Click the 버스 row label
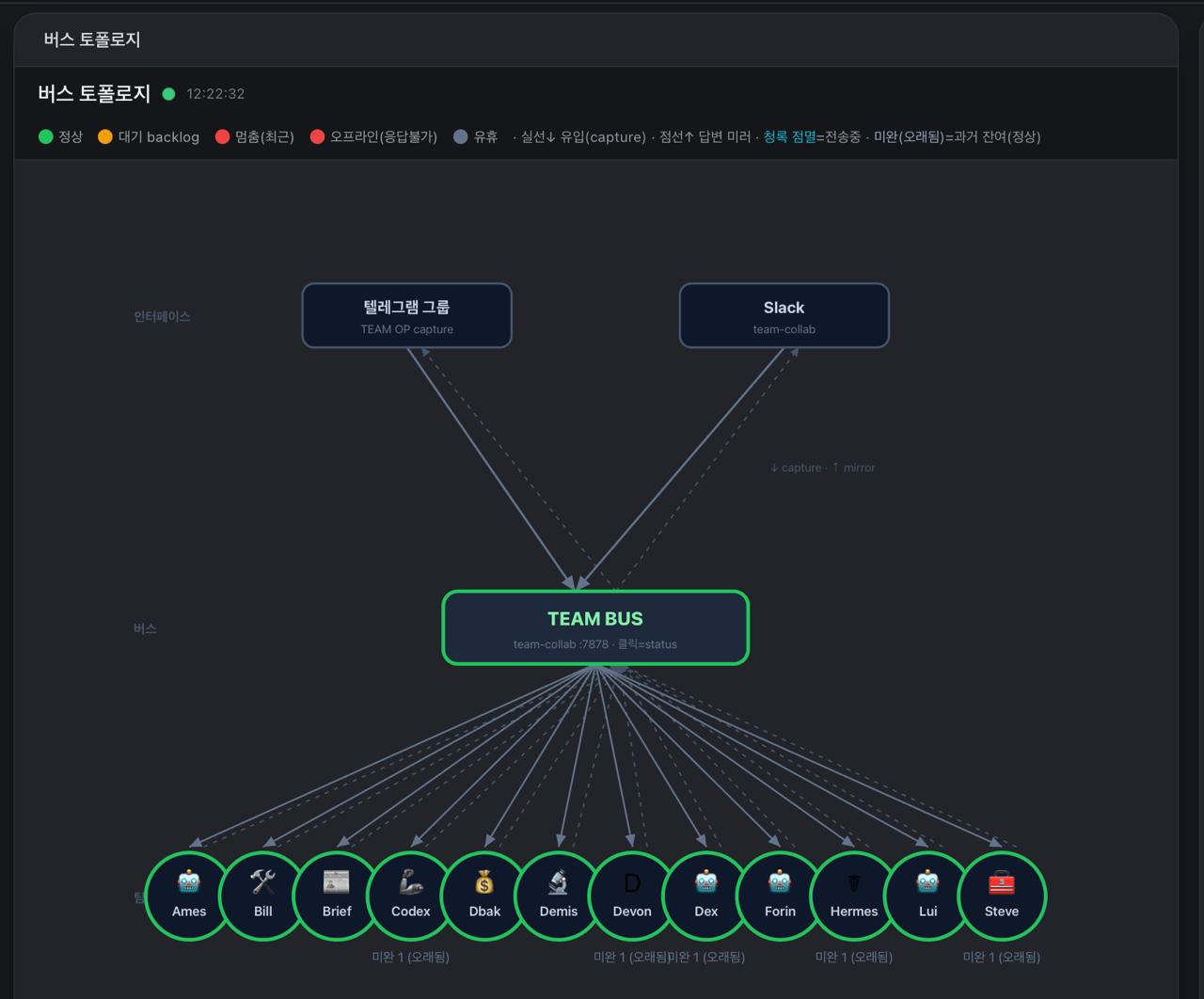Viewport: 1204px width, 999px height. tap(145, 628)
